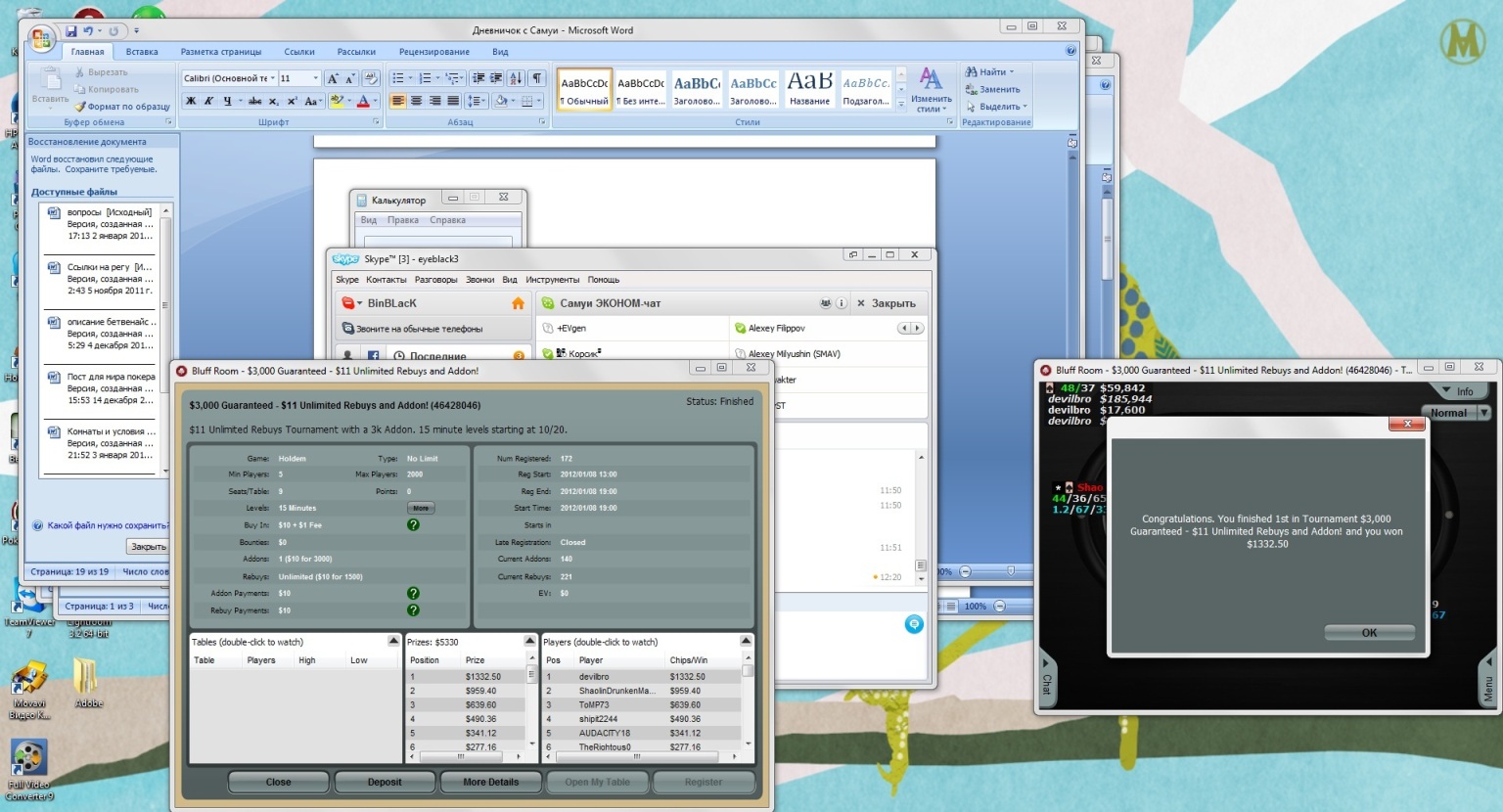Image resolution: width=1503 pixels, height=812 pixels.
Task: Apply strikethrough formatting in Word ribbon
Action: click(255, 101)
